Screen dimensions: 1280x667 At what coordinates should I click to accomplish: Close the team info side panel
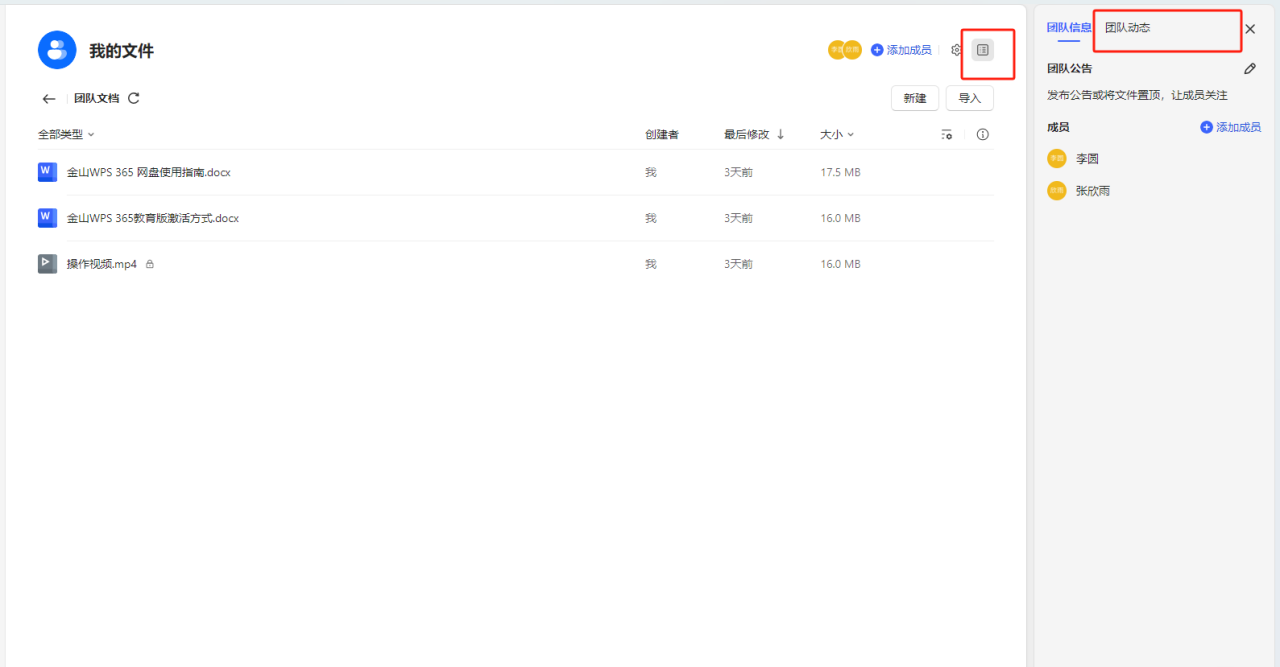[x=1250, y=29]
